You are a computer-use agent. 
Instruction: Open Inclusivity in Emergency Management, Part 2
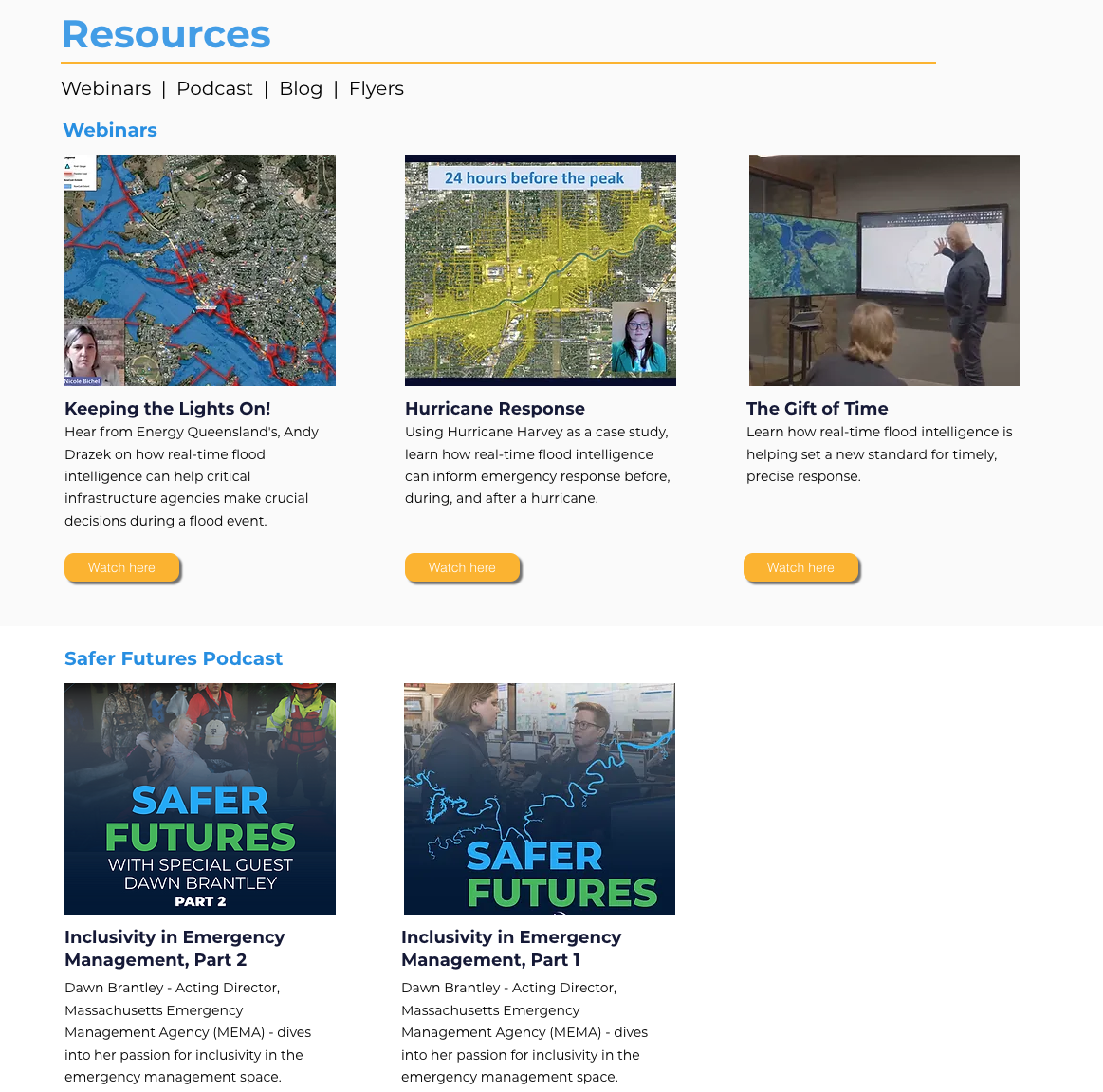point(175,948)
